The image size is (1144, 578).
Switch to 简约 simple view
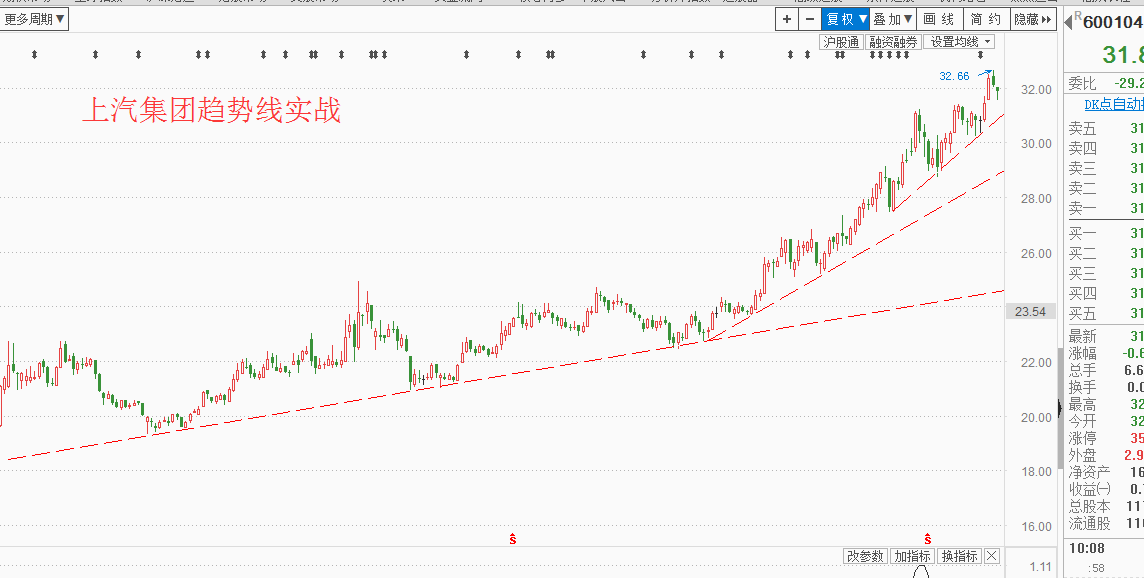tap(986, 20)
